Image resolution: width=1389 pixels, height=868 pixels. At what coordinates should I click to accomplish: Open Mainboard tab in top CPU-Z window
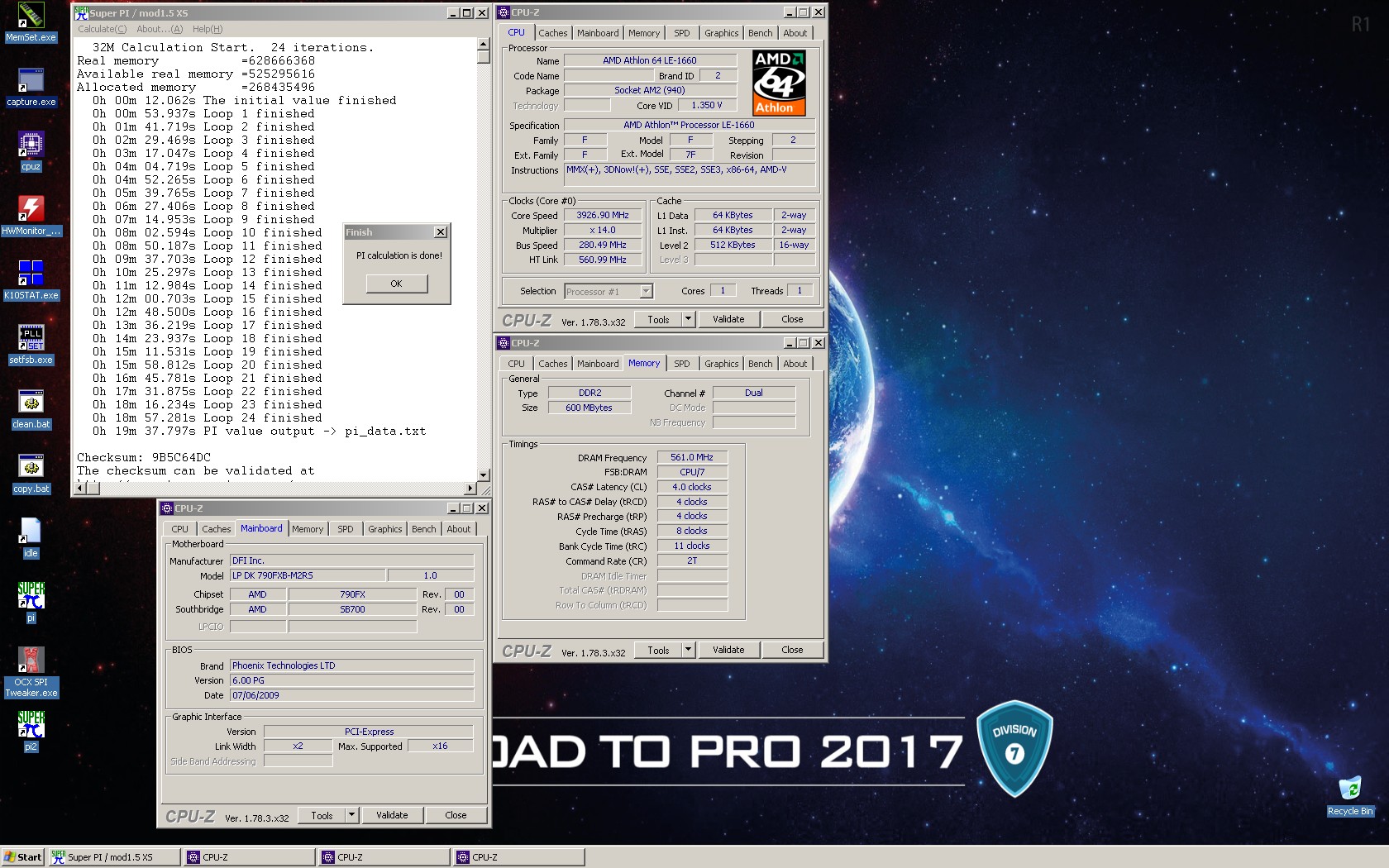(598, 33)
